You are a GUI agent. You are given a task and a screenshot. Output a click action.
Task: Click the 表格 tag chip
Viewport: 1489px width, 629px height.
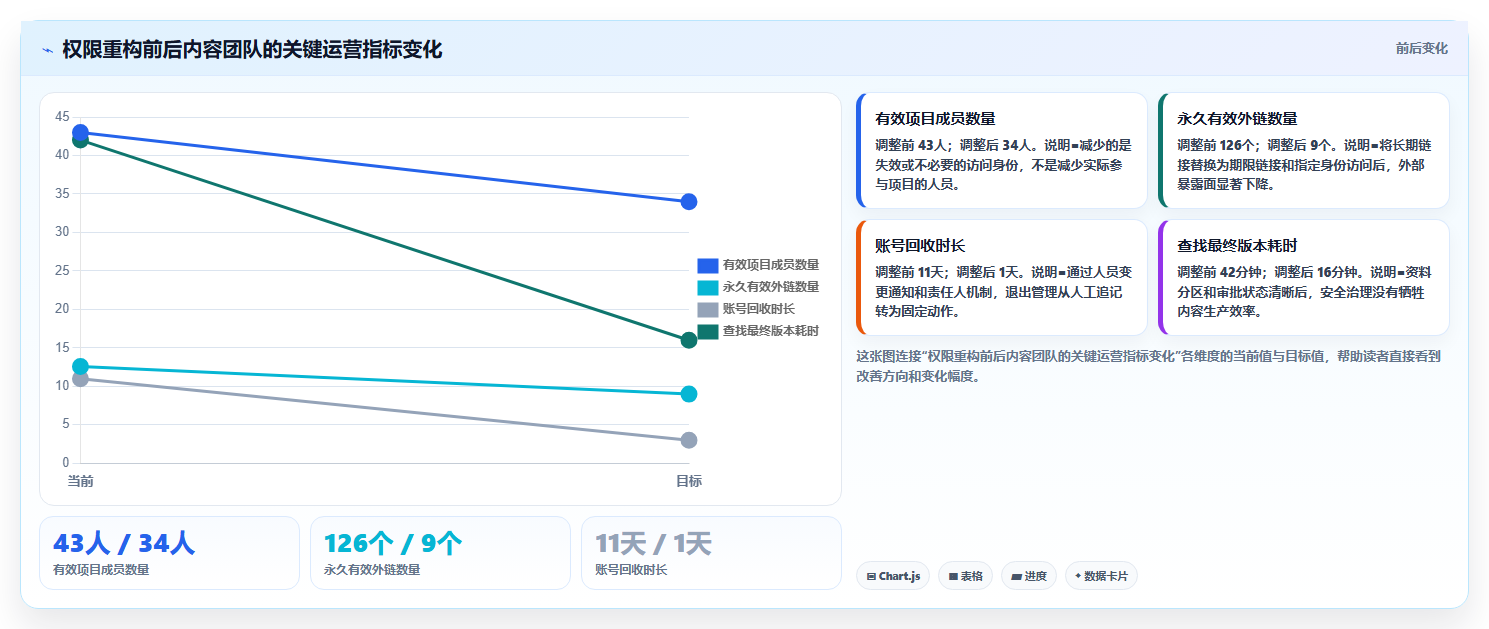965,576
